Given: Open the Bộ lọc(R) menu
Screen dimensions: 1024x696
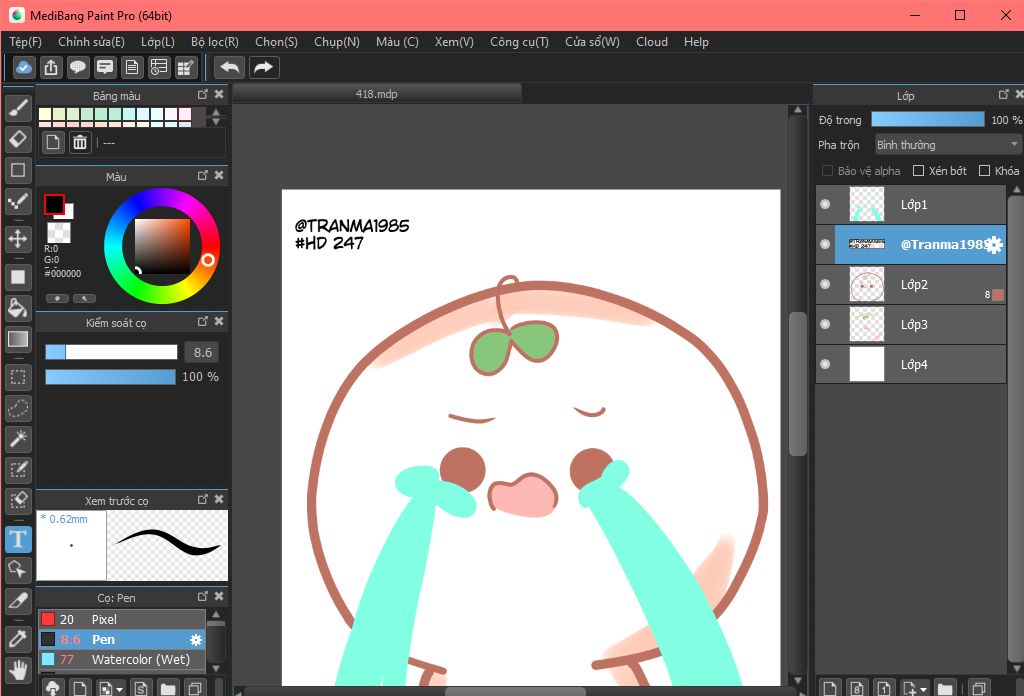Looking at the screenshot, I should tap(214, 42).
